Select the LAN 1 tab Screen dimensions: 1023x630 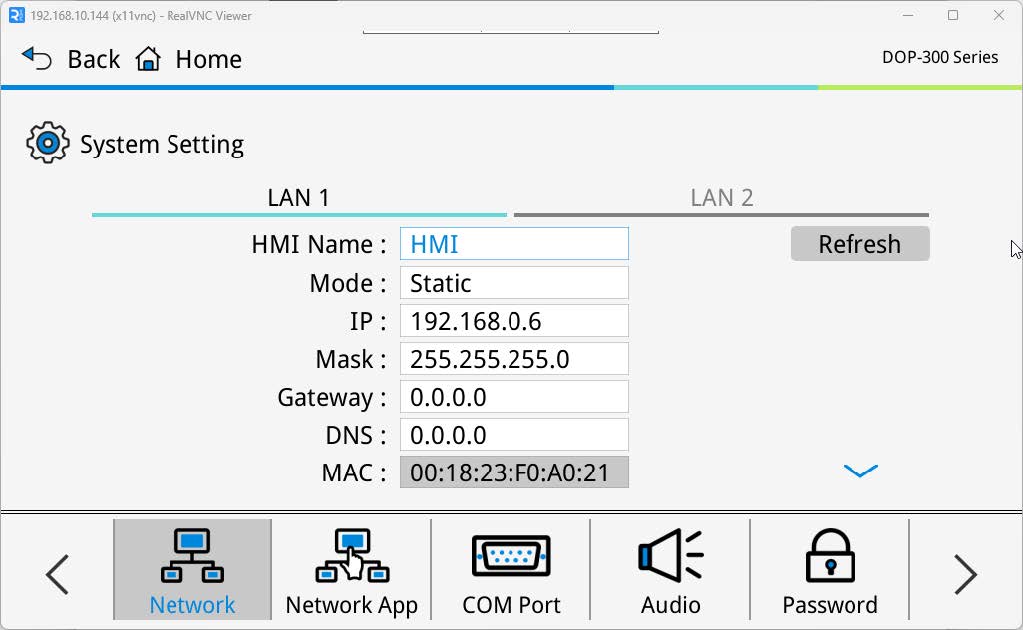tap(298, 197)
